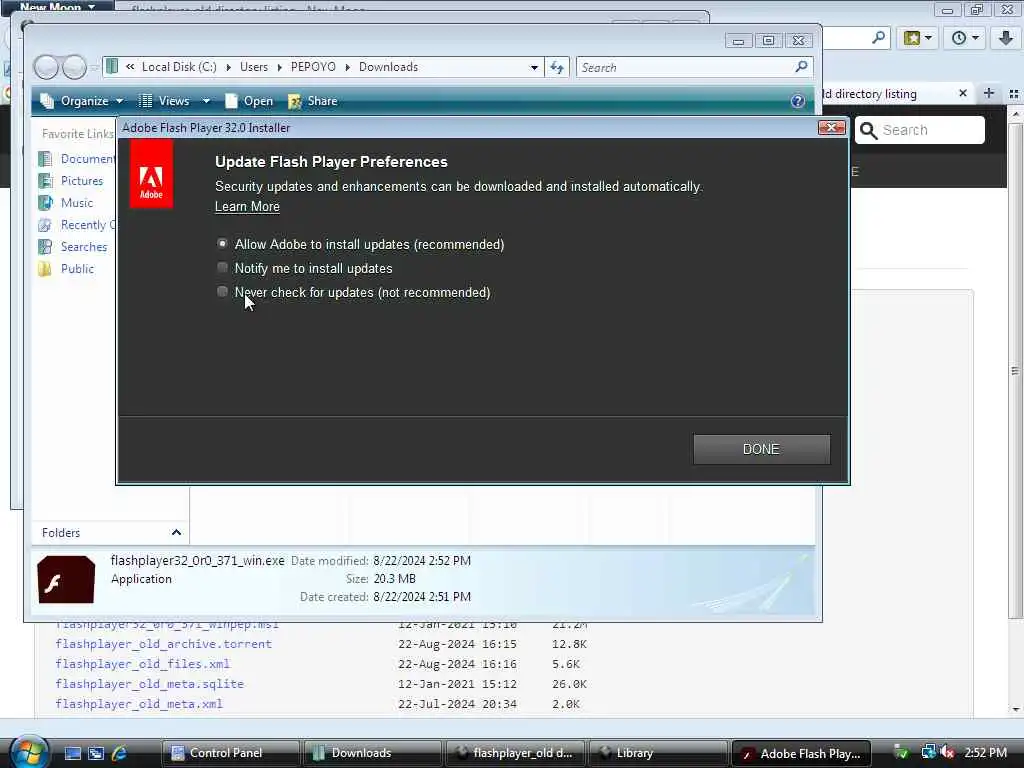Click the muted volume tray icon
1024x768 pixels.
[948, 753]
